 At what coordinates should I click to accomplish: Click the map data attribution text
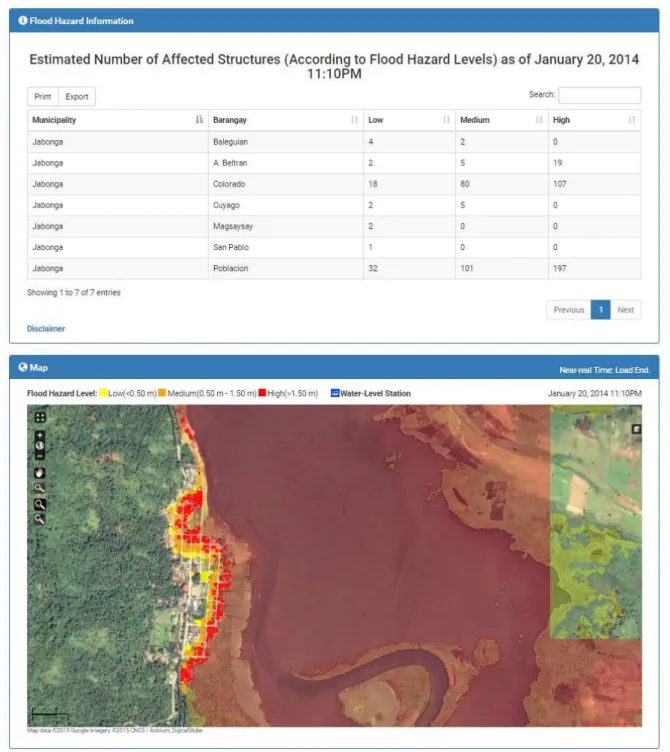[x=115, y=730]
